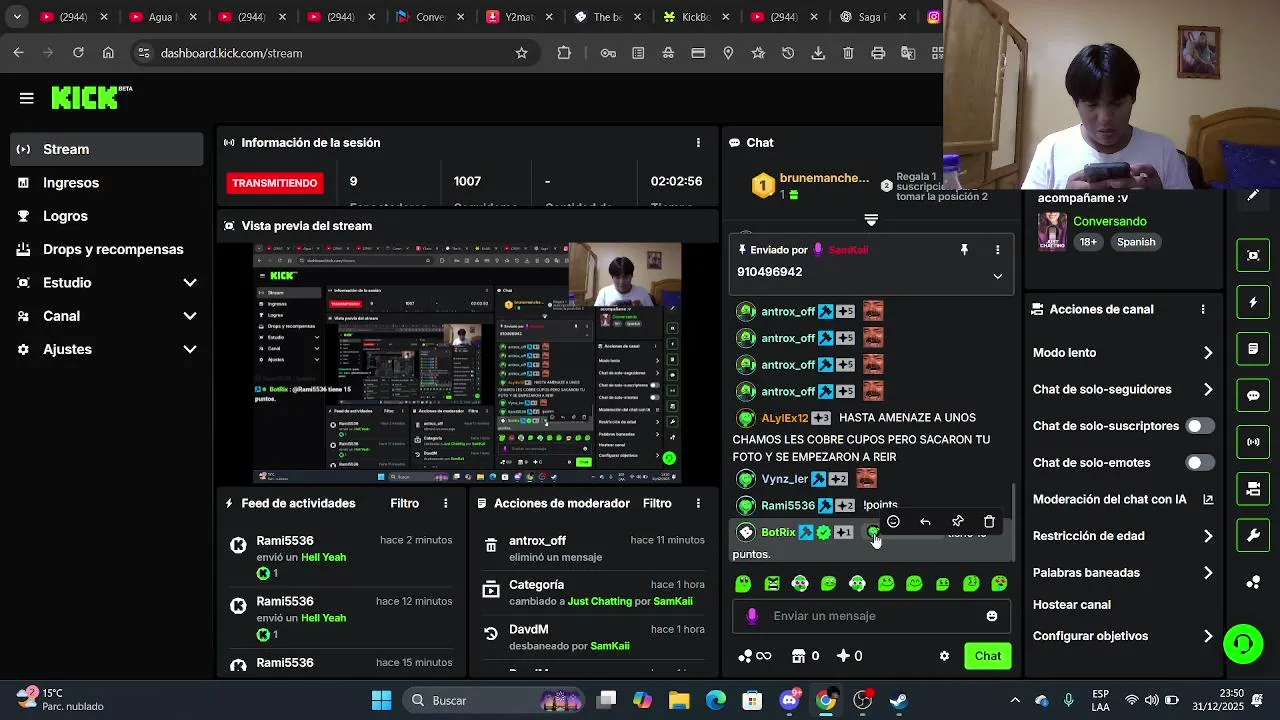This screenshot has width=1280, height=720.
Task: Open the Just Chatting category link
Action: (600, 601)
